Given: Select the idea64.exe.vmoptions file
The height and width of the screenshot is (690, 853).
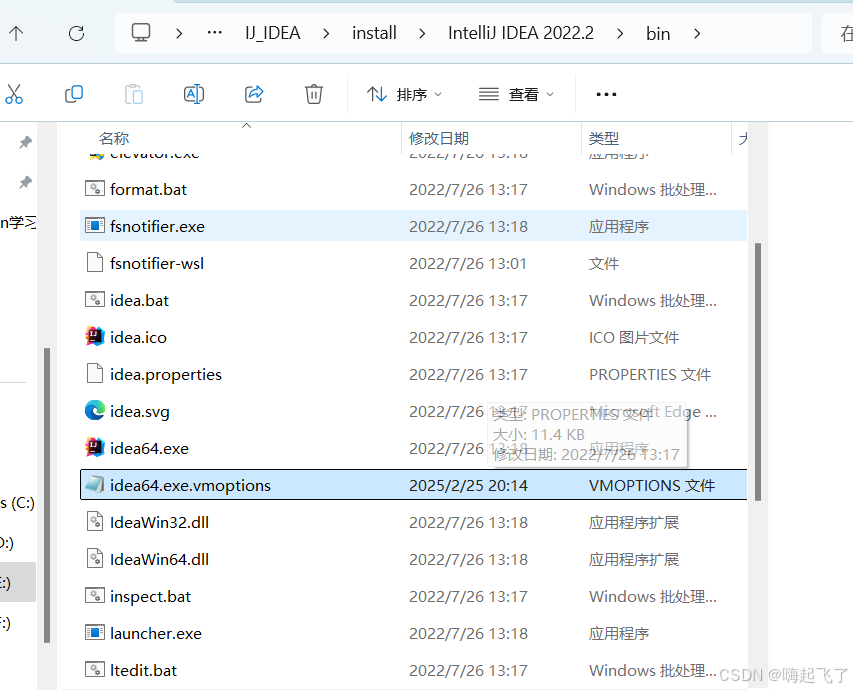Looking at the screenshot, I should point(413,485).
